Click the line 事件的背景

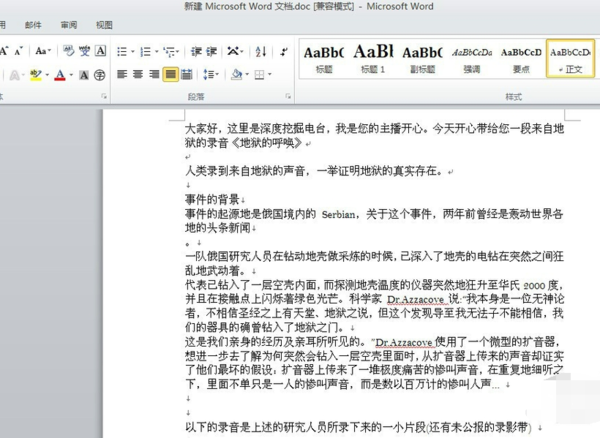(x=212, y=199)
